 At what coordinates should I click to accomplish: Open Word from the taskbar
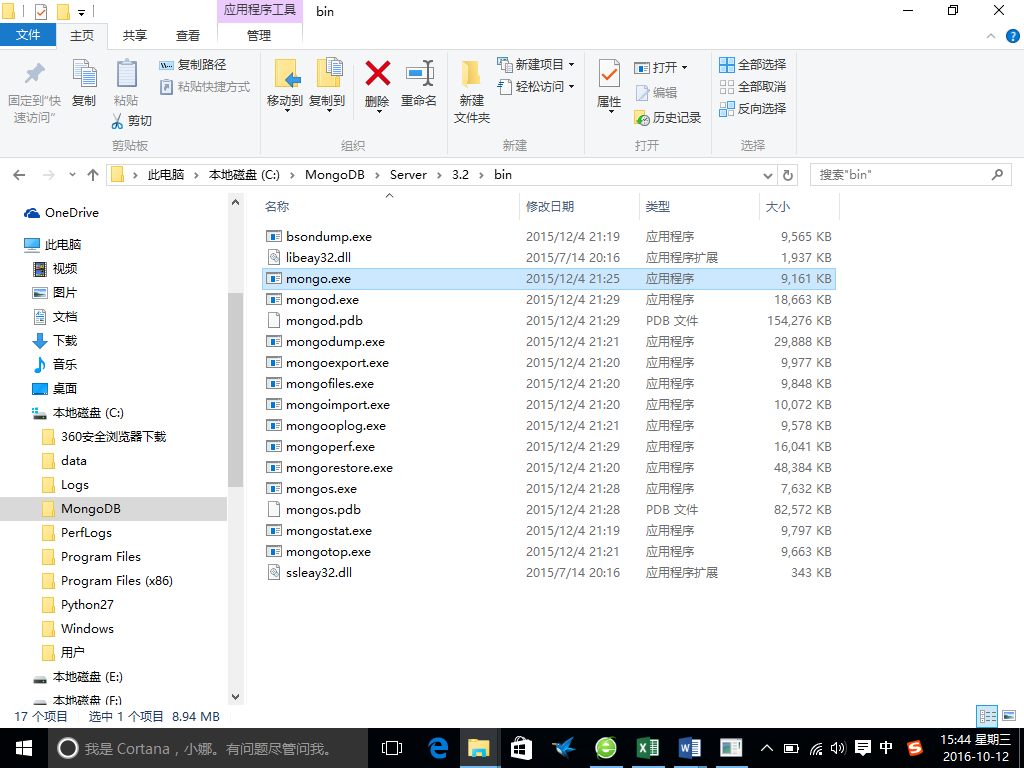click(690, 748)
